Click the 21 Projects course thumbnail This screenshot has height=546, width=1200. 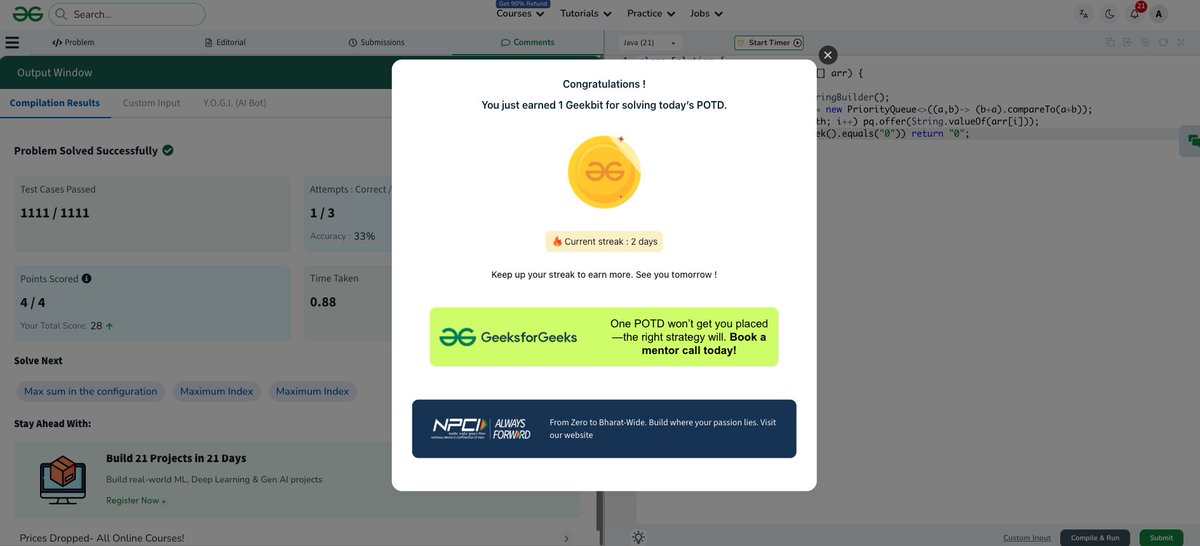pyautogui.click(x=63, y=478)
